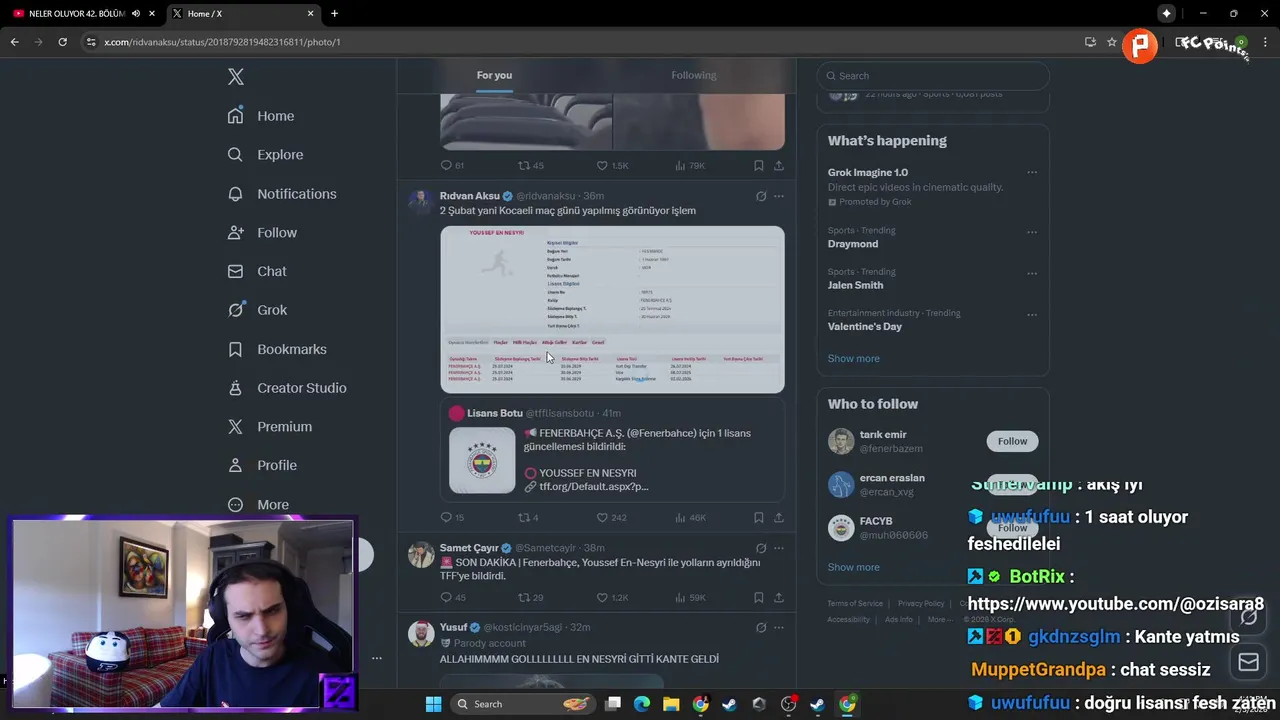Open more options on Yusuf's post

tap(779, 628)
